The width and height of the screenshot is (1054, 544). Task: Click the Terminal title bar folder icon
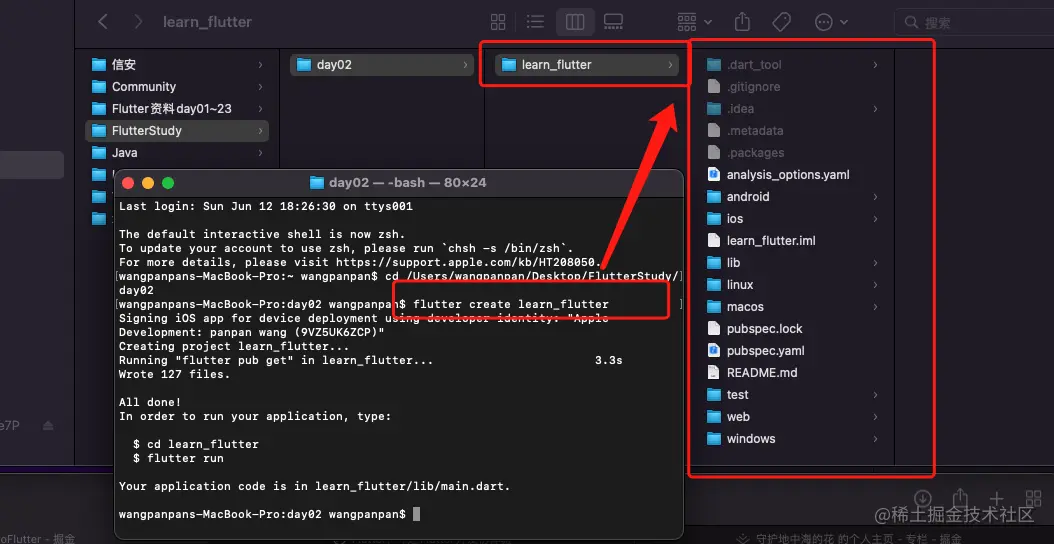click(x=317, y=183)
